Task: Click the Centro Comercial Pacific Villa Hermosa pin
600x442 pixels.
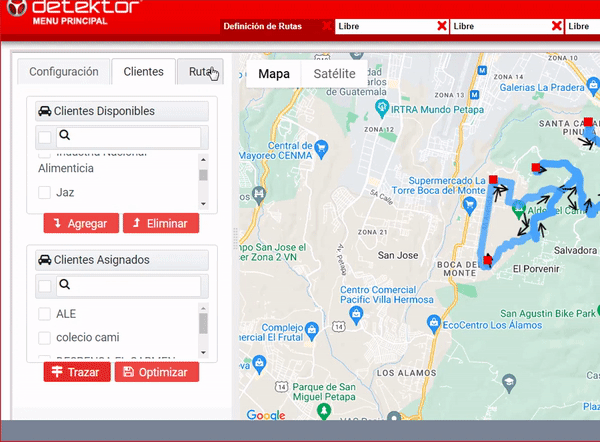Action: point(356,316)
